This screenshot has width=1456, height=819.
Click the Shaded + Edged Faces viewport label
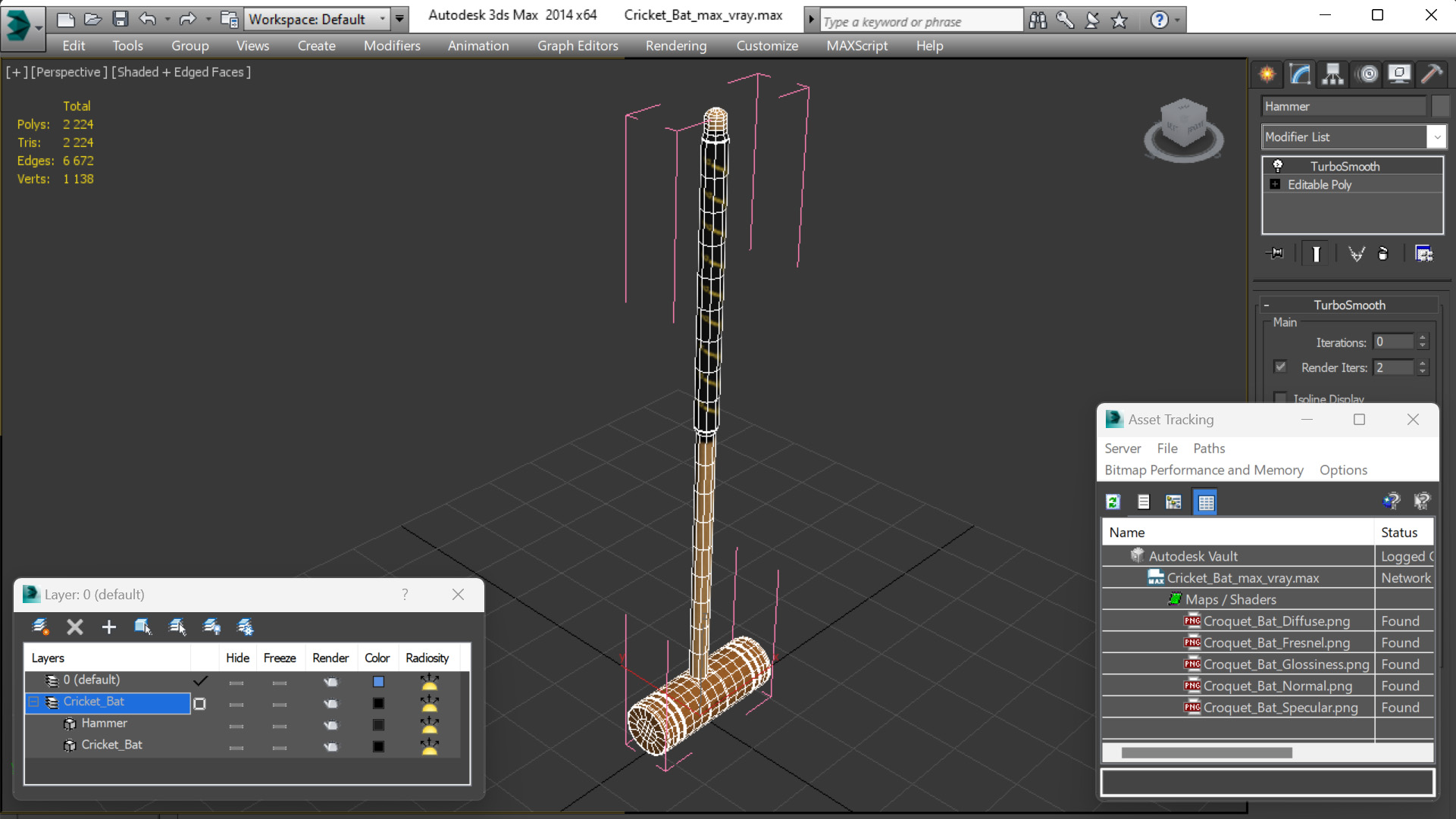(x=181, y=72)
